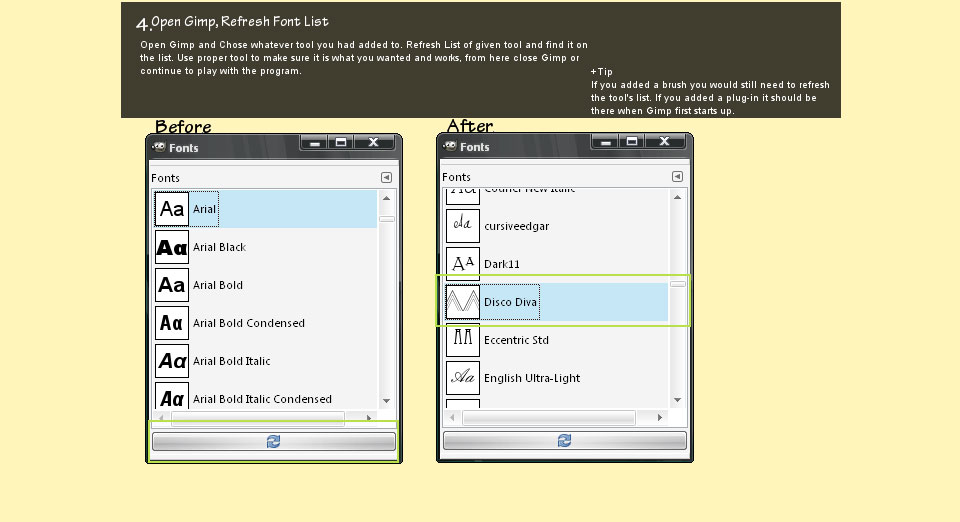Viewport: 960px width, 522px height.
Task: Click Arial Bold preview thumbnail
Action: (171, 285)
